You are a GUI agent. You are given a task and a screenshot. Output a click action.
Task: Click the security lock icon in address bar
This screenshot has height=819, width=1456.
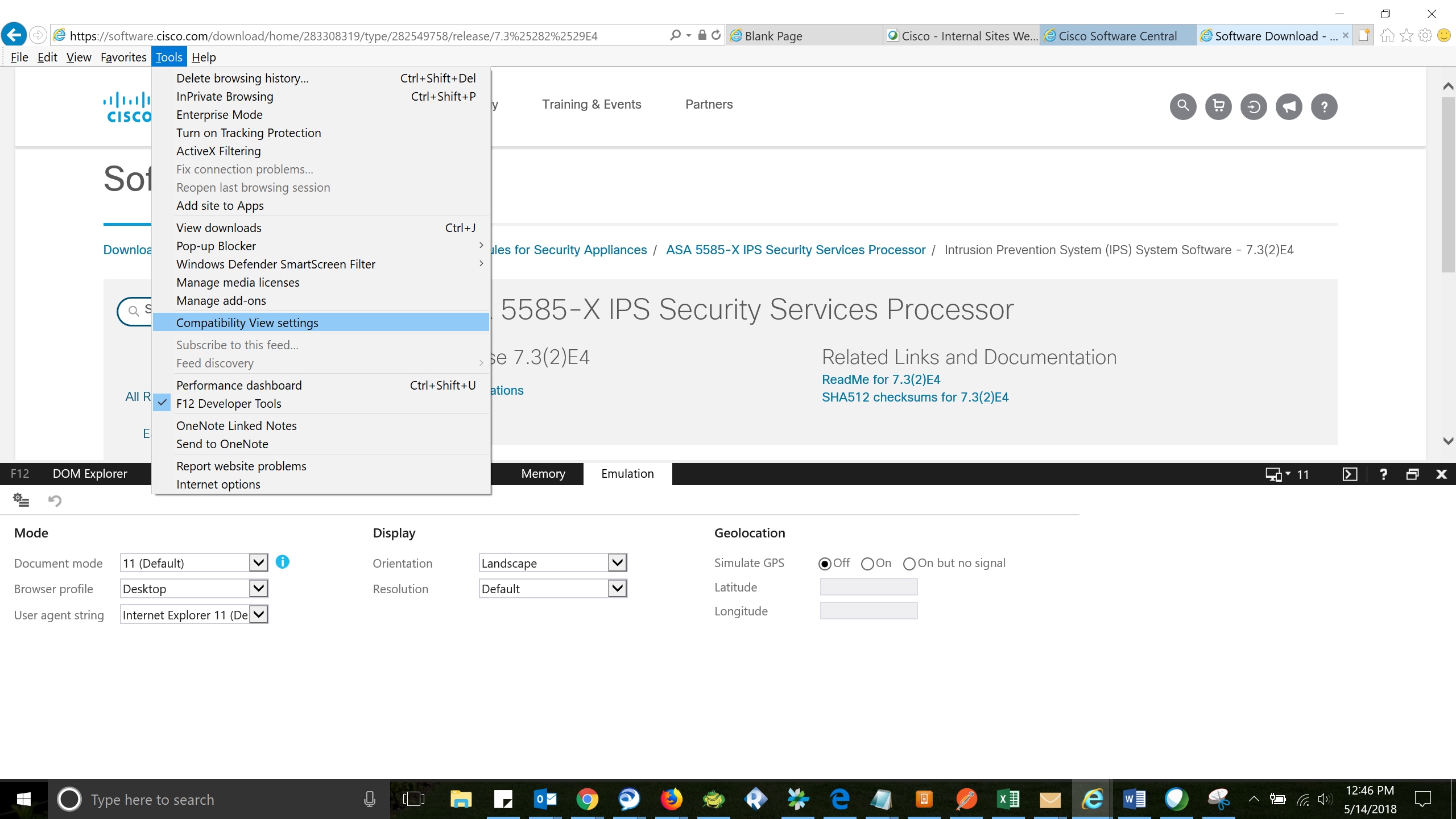(x=702, y=35)
